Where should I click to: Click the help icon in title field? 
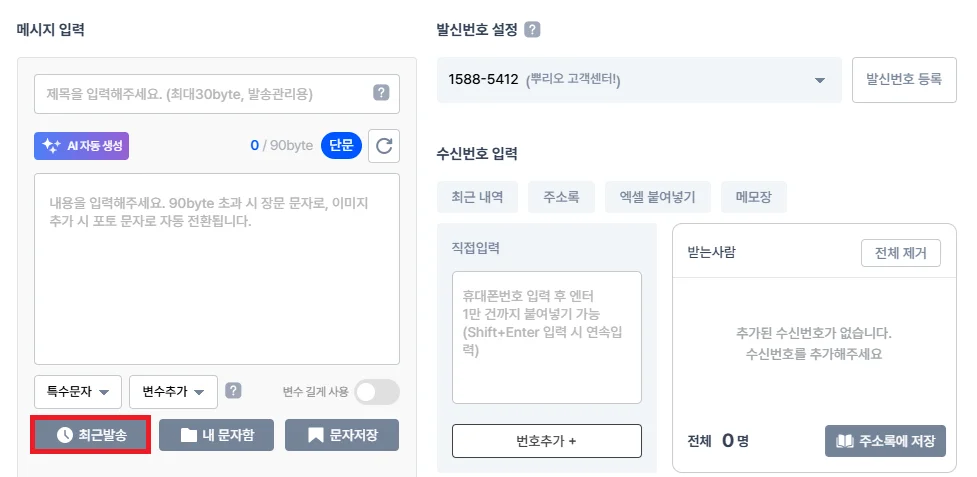coord(381,93)
